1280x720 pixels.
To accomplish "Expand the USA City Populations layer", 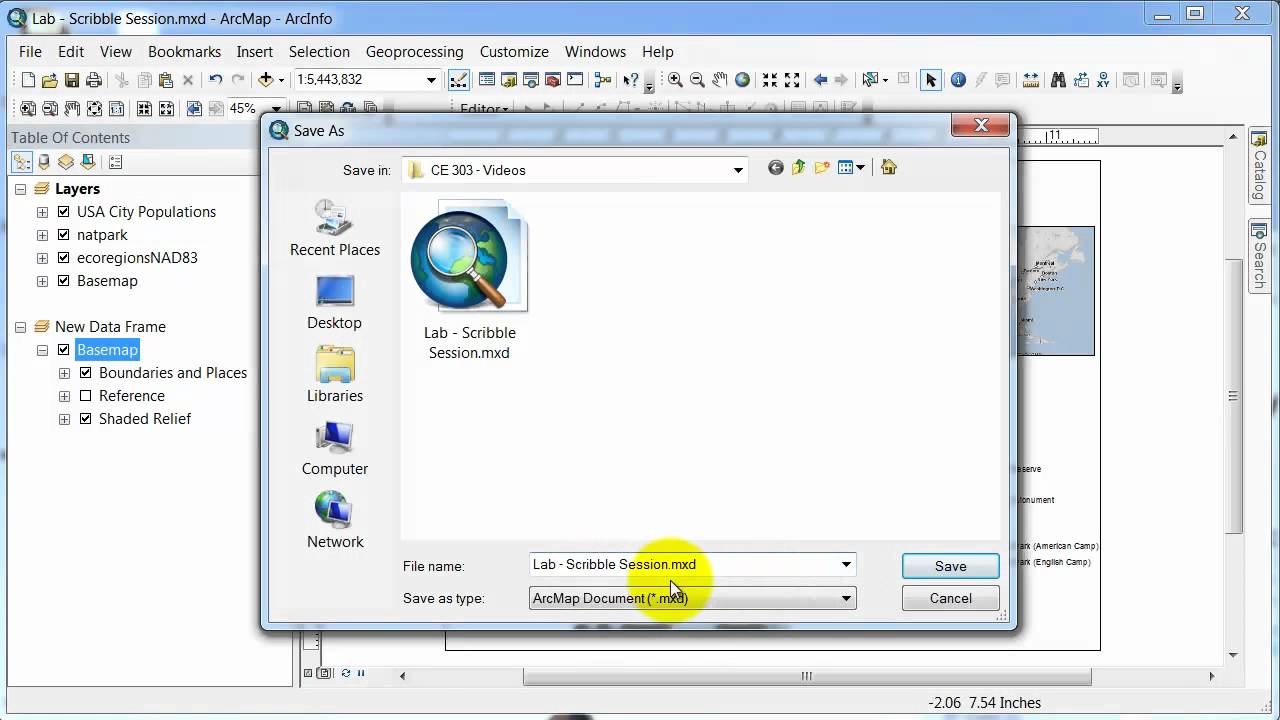I will click(42, 212).
